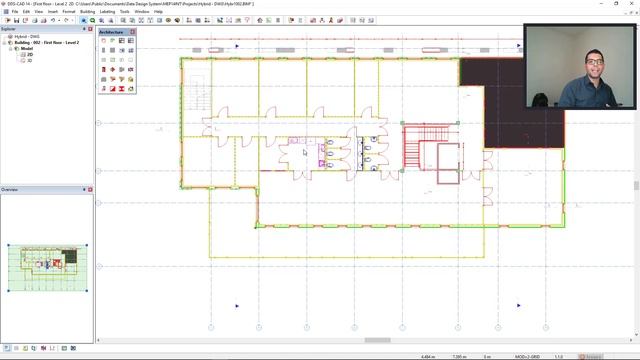This screenshot has width=640, height=360.
Task: Select the yellow house tool in Architecture palette
Action: (x=131, y=79)
